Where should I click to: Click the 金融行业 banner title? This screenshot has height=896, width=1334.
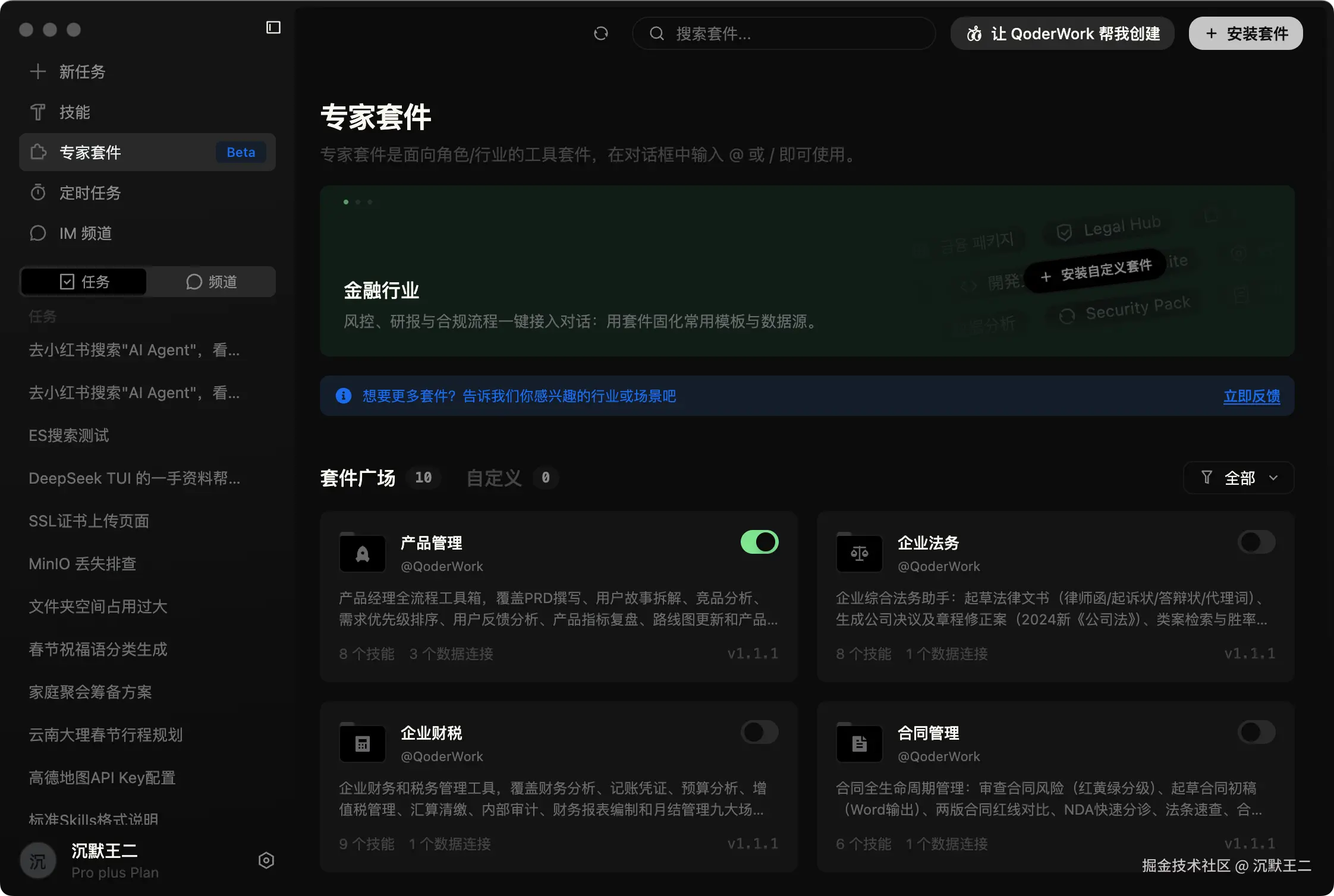coord(382,291)
